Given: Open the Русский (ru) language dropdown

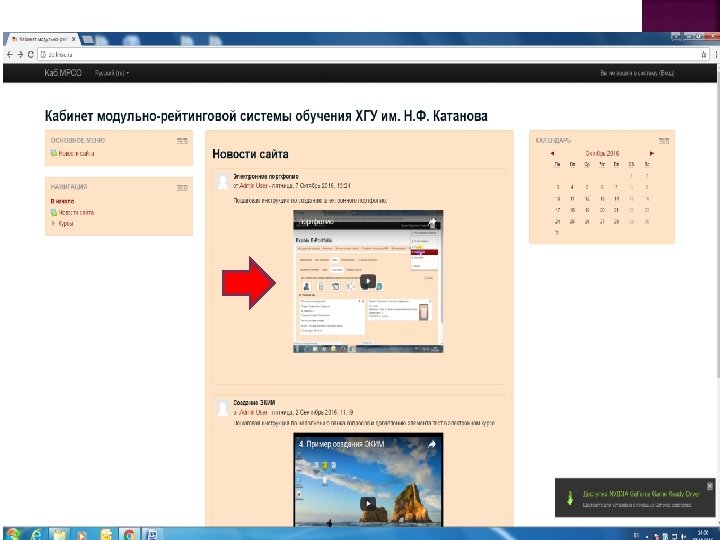Looking at the screenshot, I should pyautogui.click(x=112, y=73).
